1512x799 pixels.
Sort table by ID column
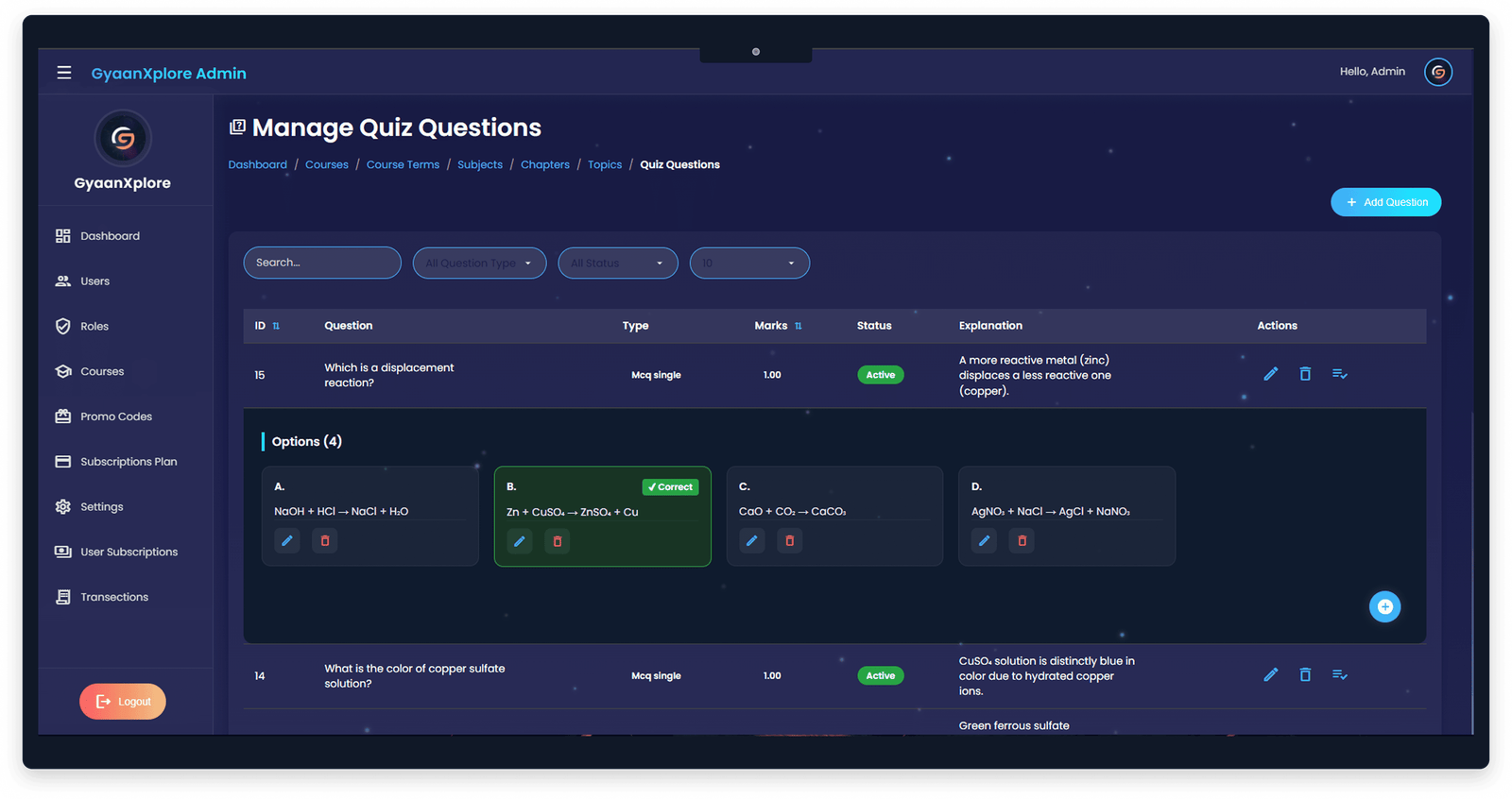pyautogui.click(x=276, y=326)
